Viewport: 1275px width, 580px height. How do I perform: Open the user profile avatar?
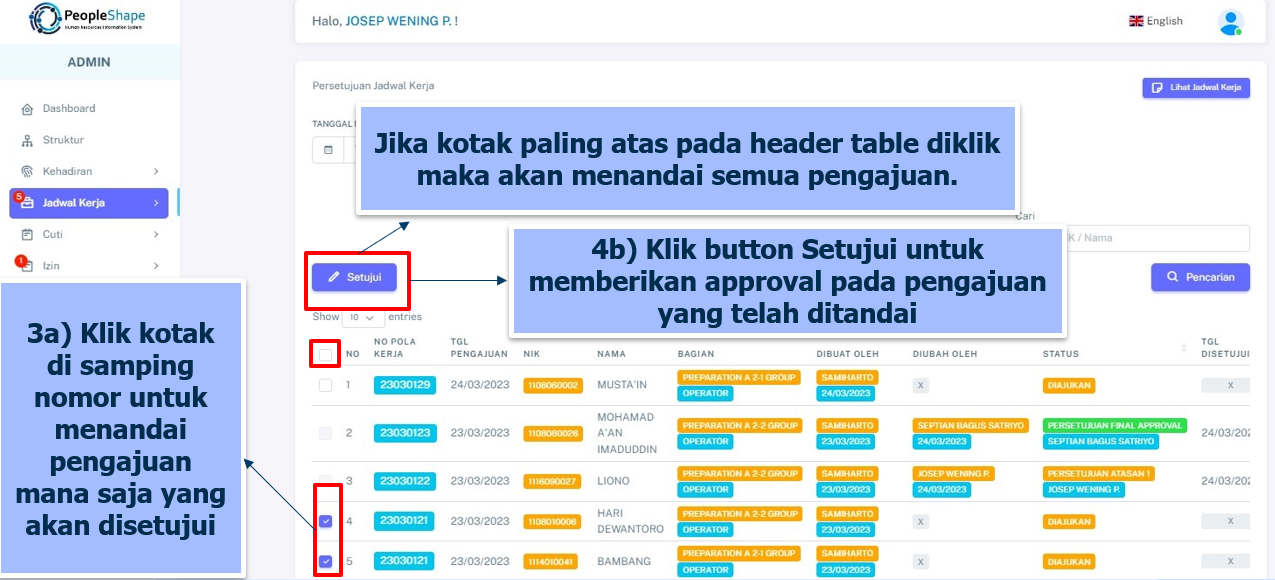[x=1230, y=22]
